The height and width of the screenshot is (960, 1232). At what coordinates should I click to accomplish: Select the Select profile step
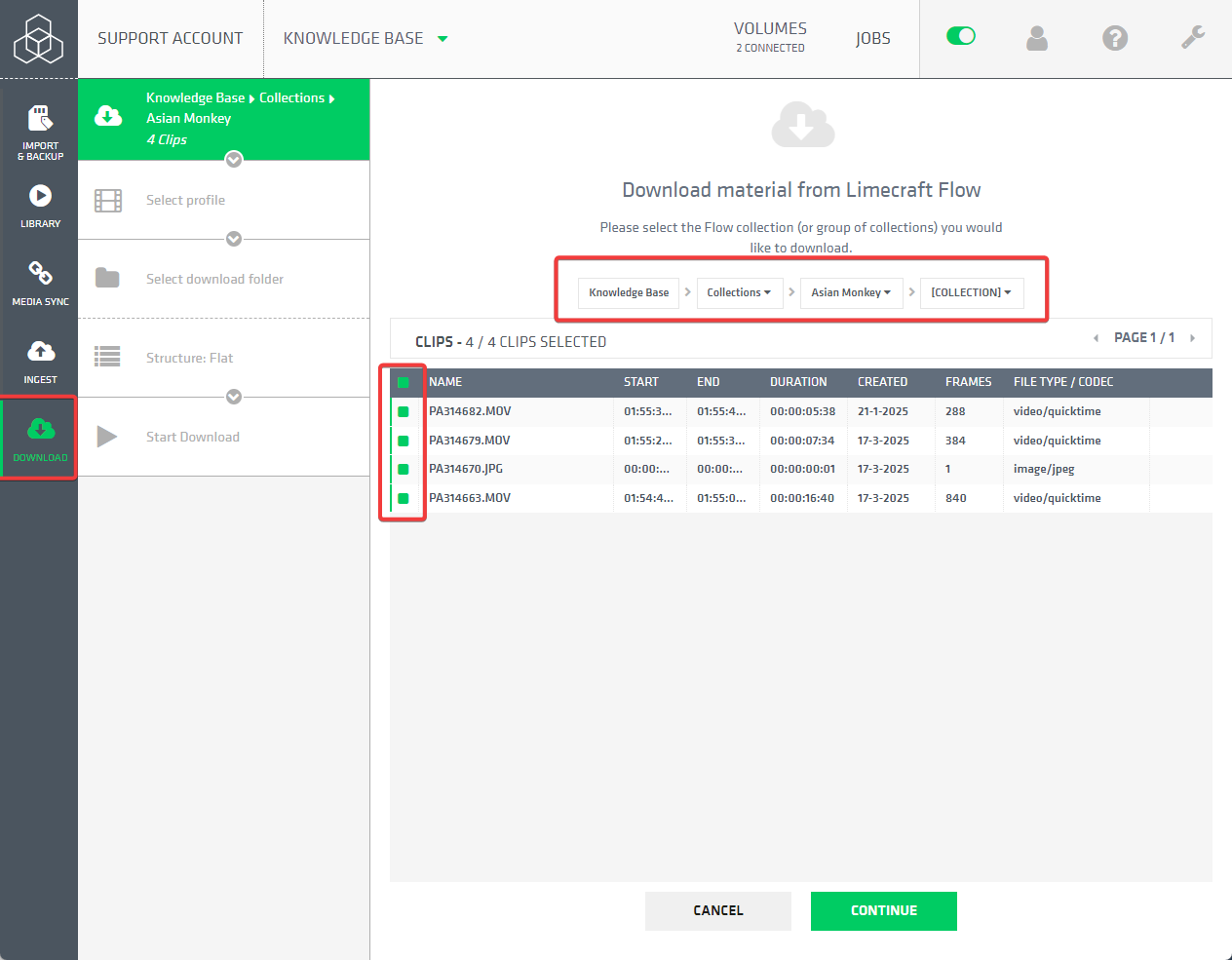223,200
